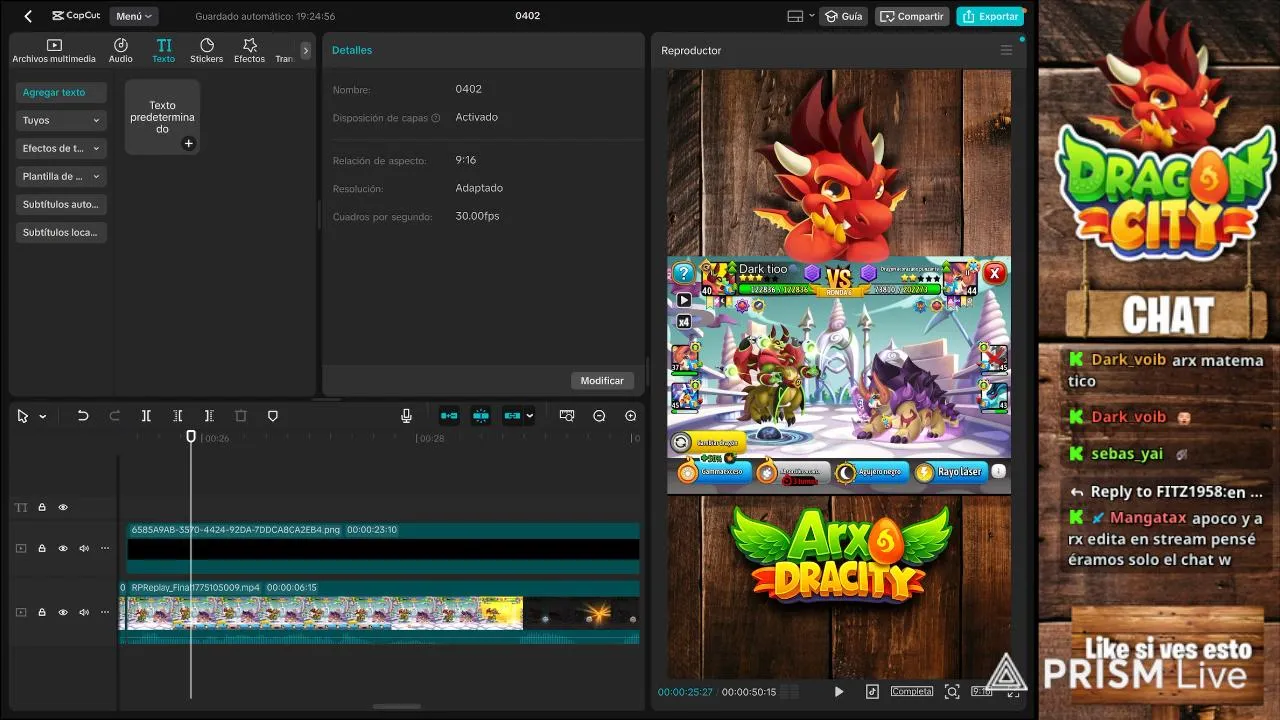Zoom in the timeline
This screenshot has height=720, width=1280.
[x=630, y=416]
